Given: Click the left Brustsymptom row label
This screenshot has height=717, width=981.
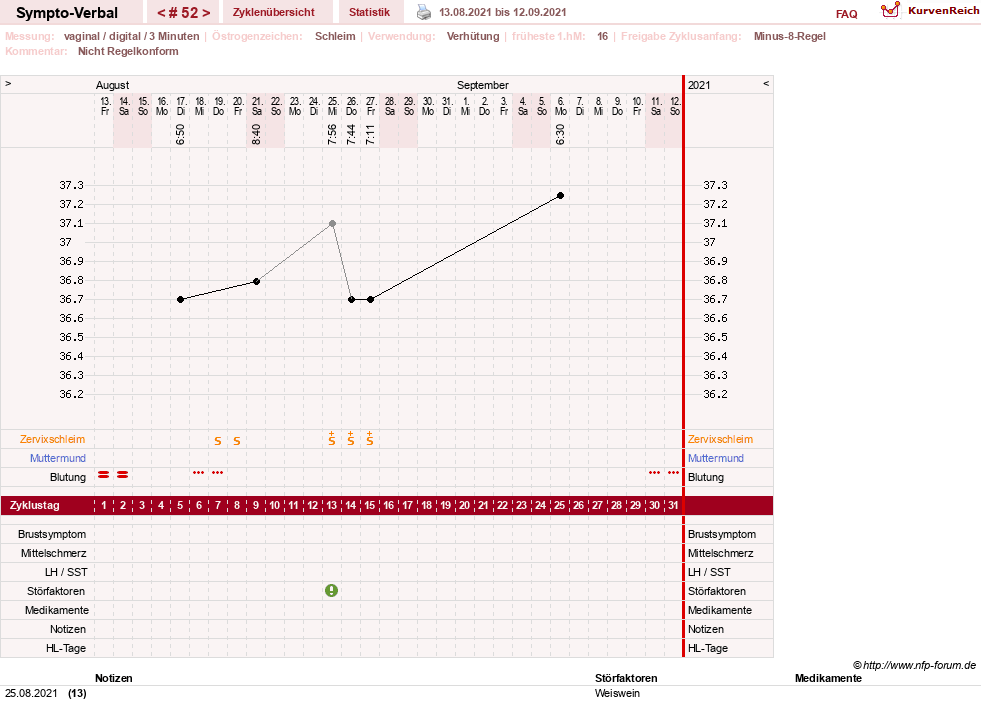Looking at the screenshot, I should (x=52, y=534).
